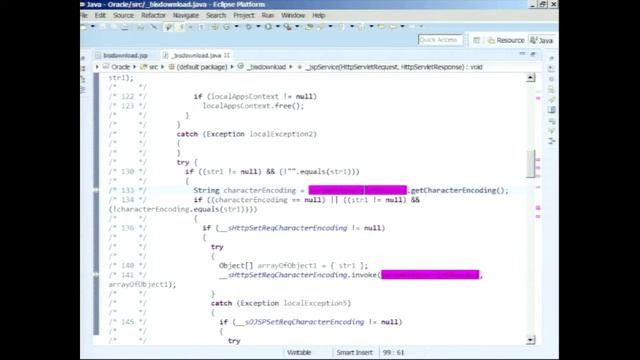Click 'catch (Exception localException2)' text
Screen dimensions: 640x360
click(247, 134)
